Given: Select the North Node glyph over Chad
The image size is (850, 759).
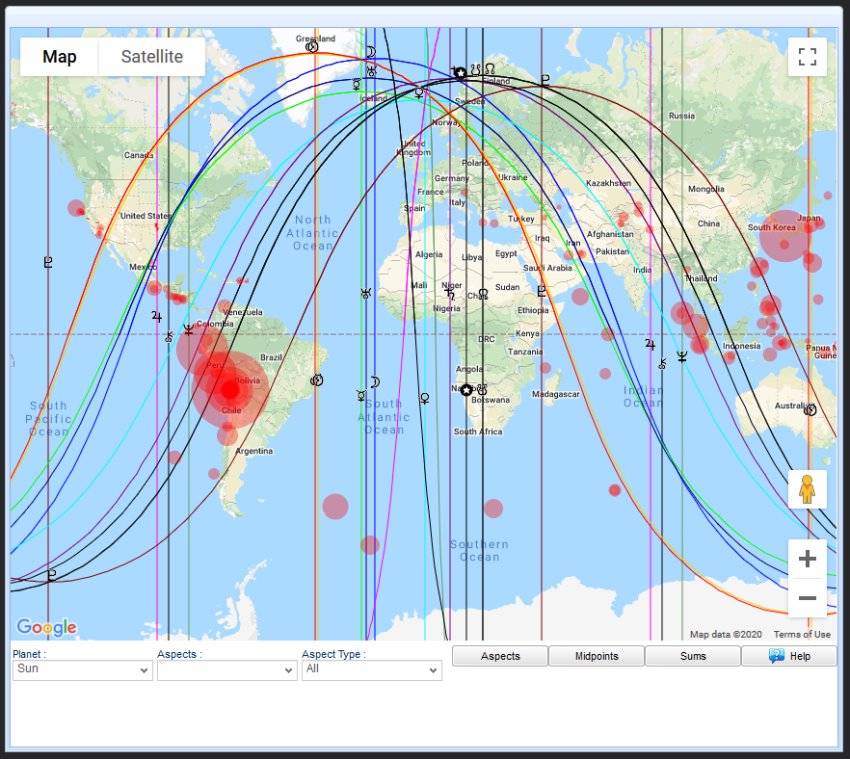Looking at the screenshot, I should point(483,293).
